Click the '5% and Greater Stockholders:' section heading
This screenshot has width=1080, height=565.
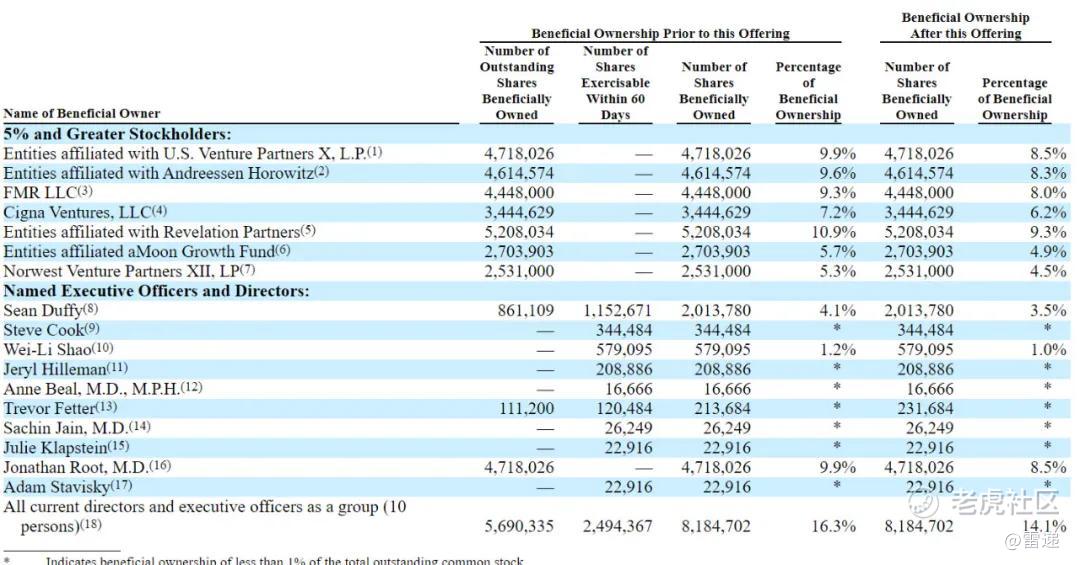pos(117,134)
